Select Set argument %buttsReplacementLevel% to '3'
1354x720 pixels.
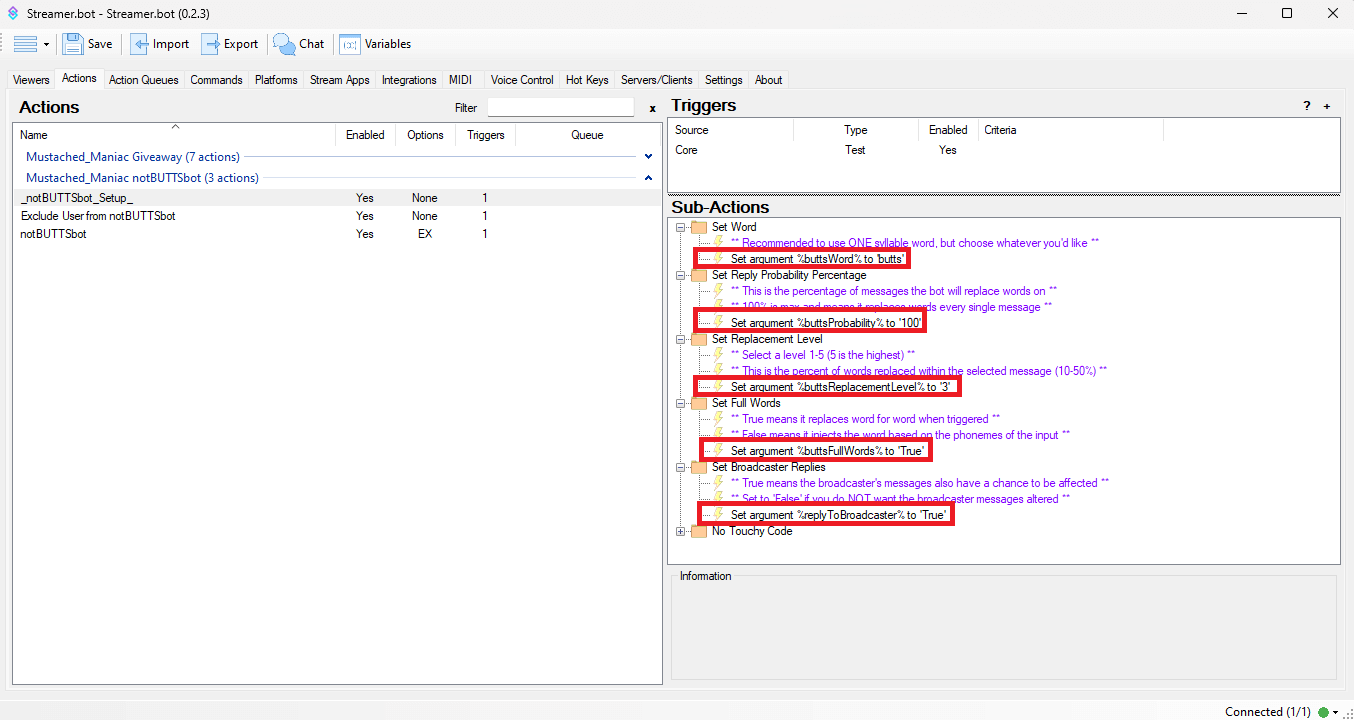point(839,387)
